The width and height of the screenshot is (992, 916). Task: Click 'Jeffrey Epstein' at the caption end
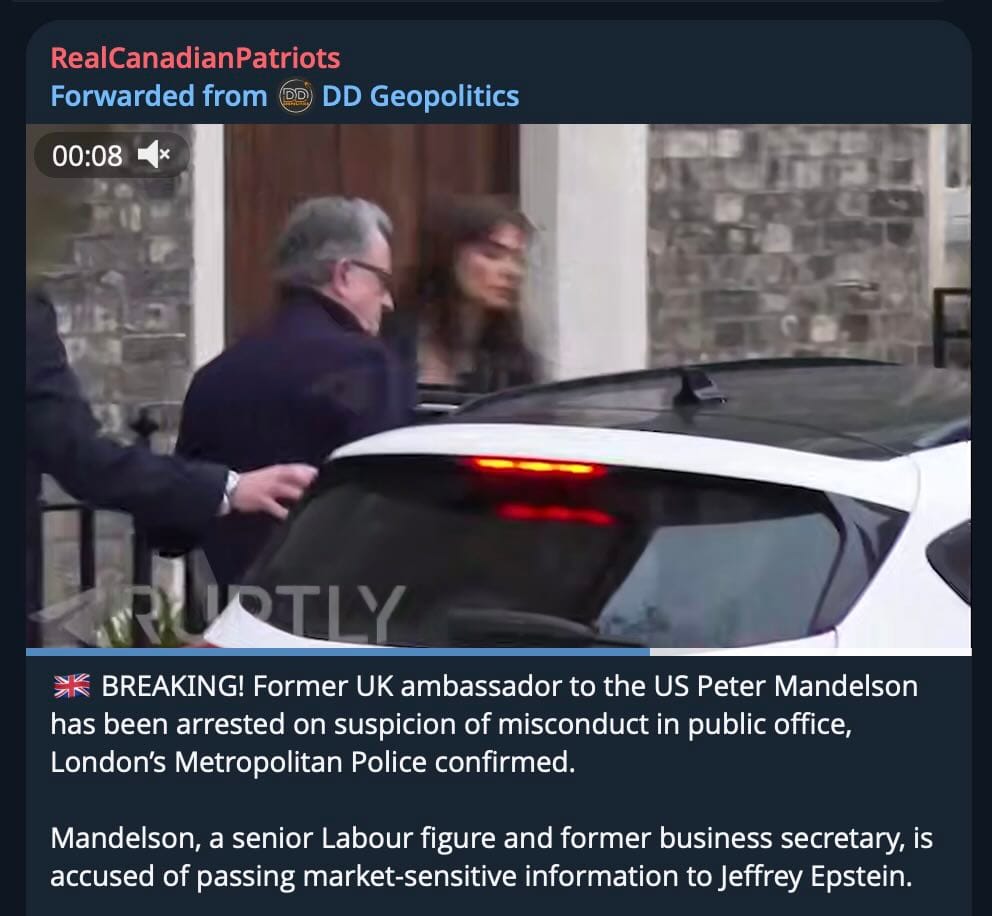[815, 877]
